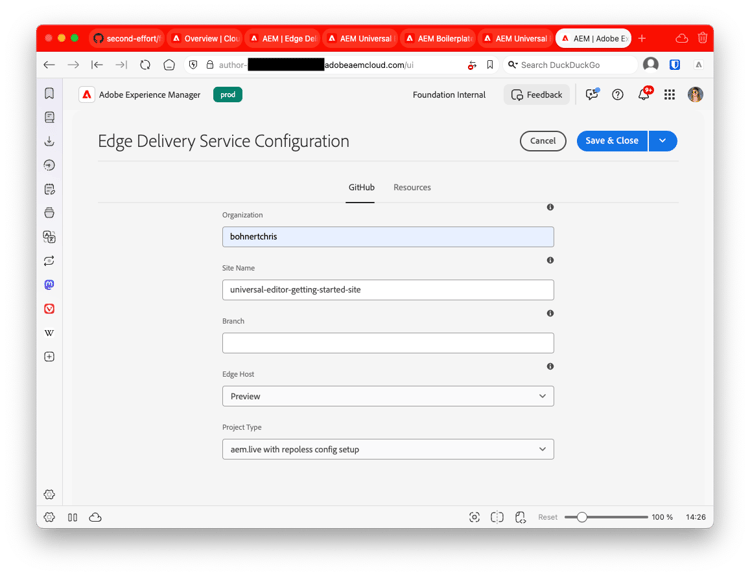This screenshot has height=576, width=750.
Task: Bookmark this page from address bar
Action: pyautogui.click(x=490, y=65)
